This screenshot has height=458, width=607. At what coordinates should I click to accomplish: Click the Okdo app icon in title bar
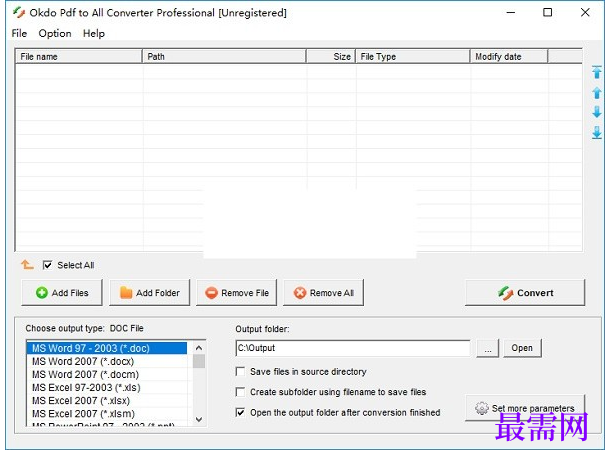tap(19, 13)
